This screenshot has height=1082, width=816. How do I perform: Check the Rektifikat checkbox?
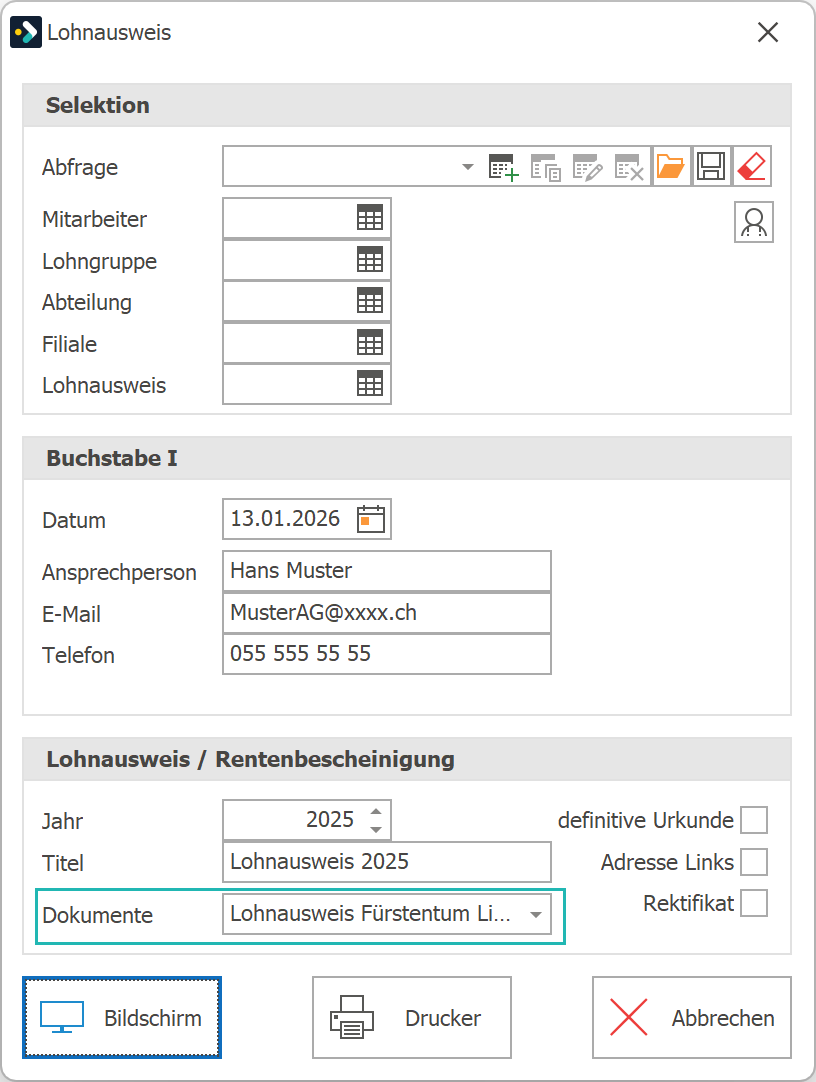click(754, 903)
